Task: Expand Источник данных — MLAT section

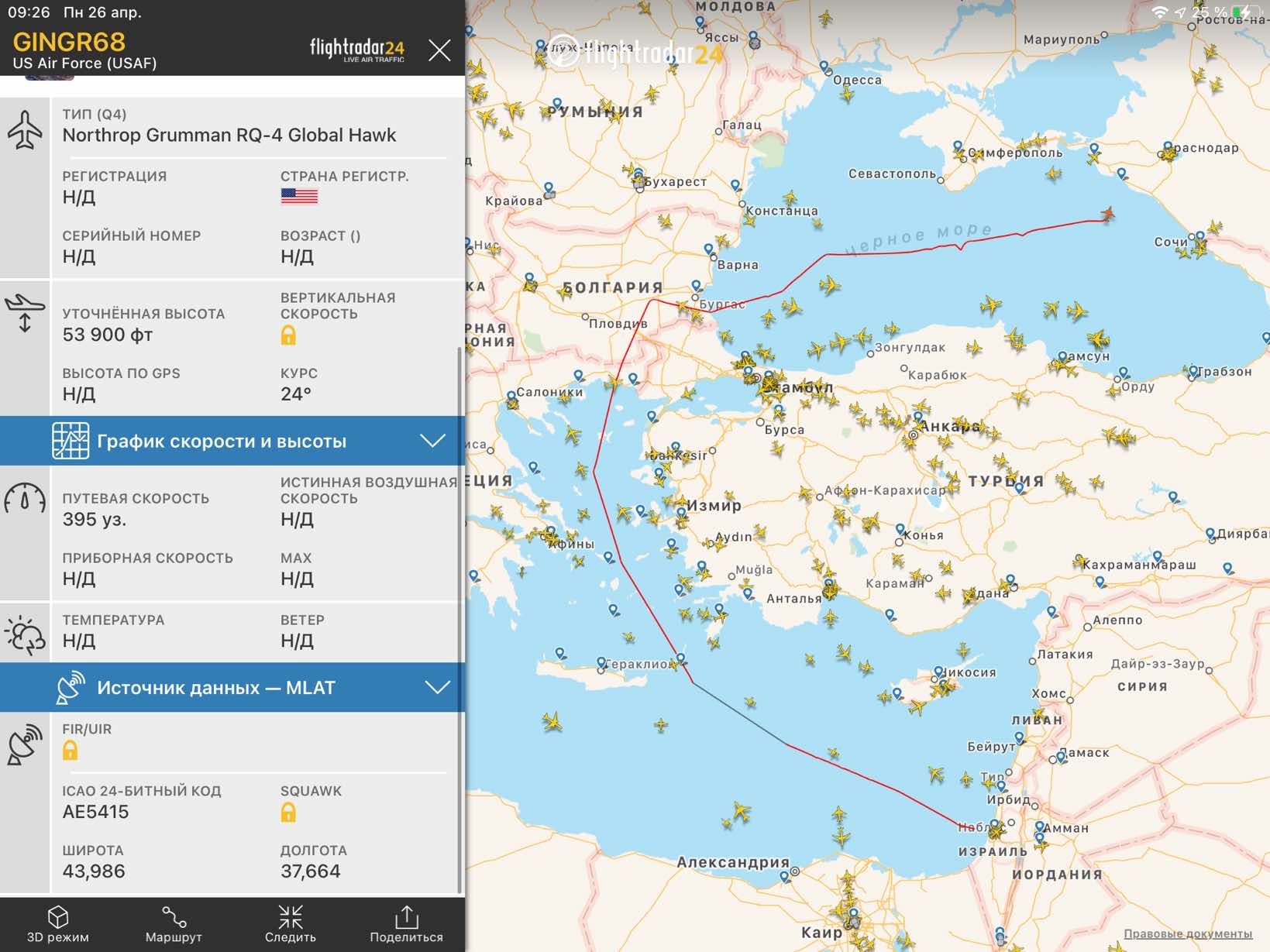Action: click(232, 687)
